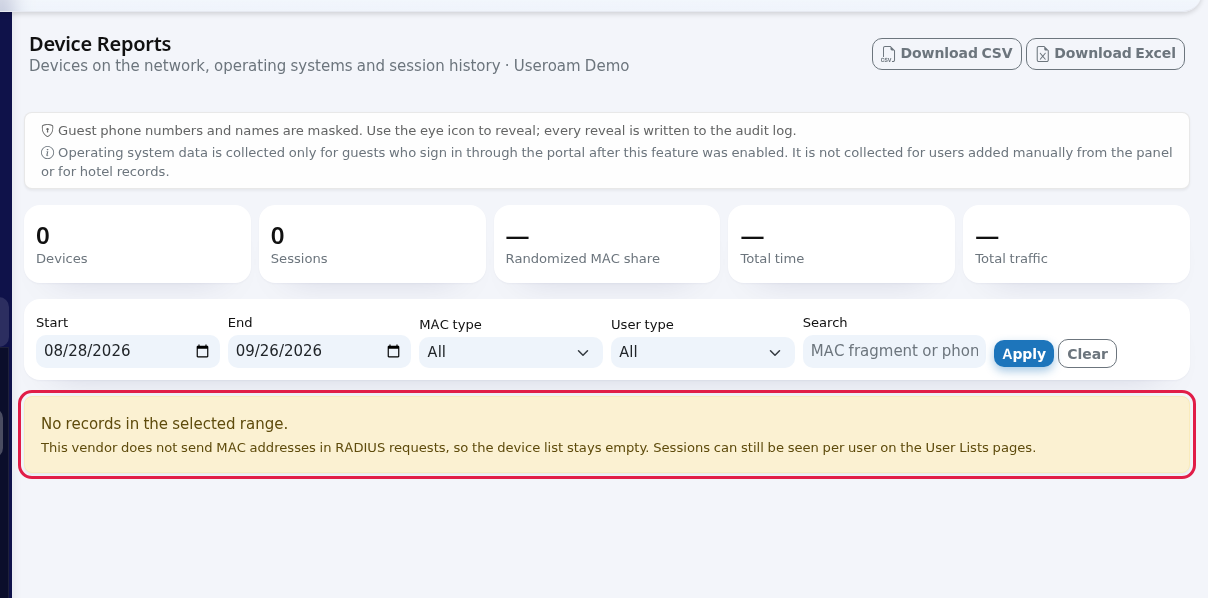1208x598 pixels.
Task: Expand the User type dropdown
Action: coord(703,352)
